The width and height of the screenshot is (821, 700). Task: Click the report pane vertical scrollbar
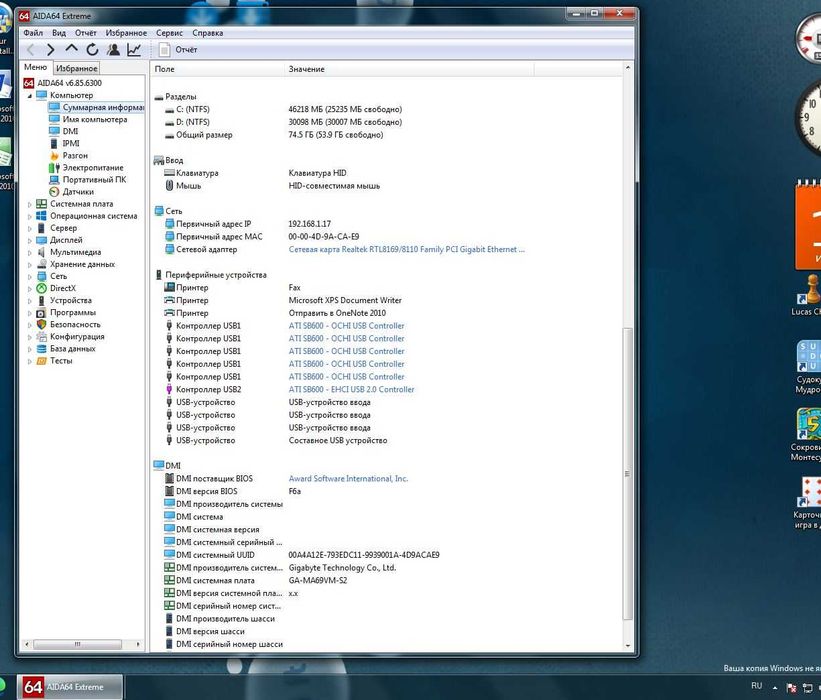pos(627,473)
